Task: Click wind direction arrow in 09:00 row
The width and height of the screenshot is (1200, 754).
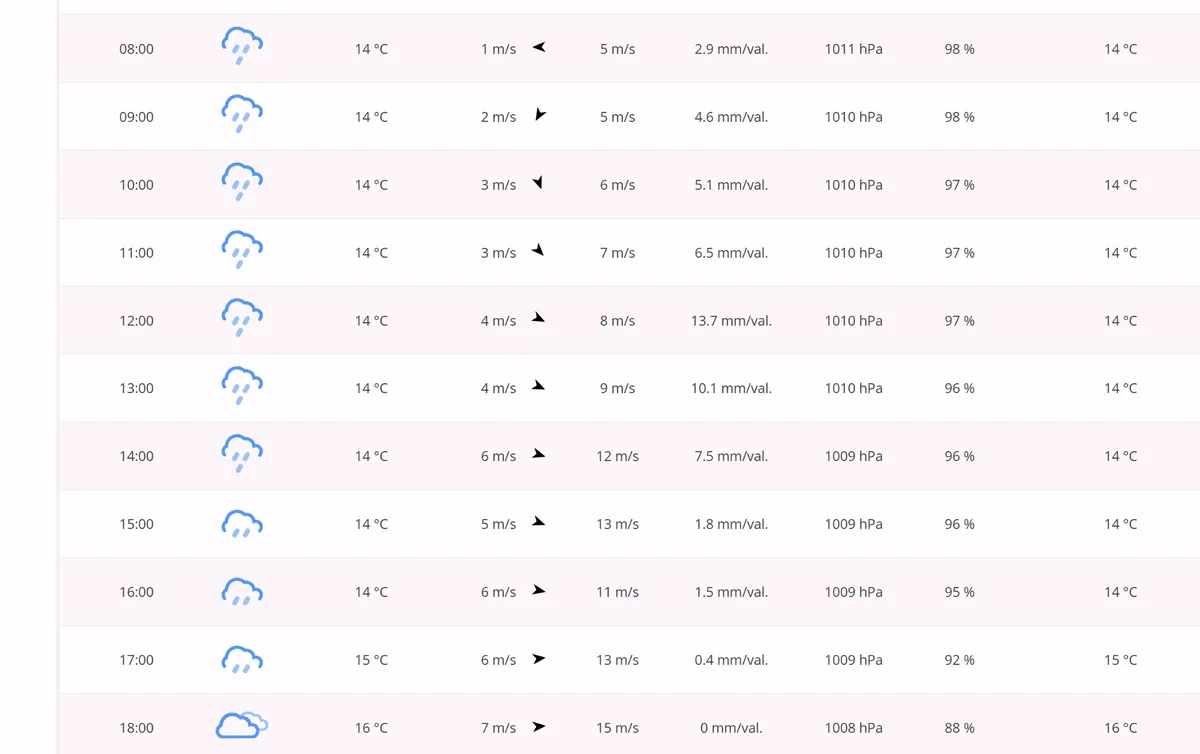Action: pyautogui.click(x=540, y=115)
